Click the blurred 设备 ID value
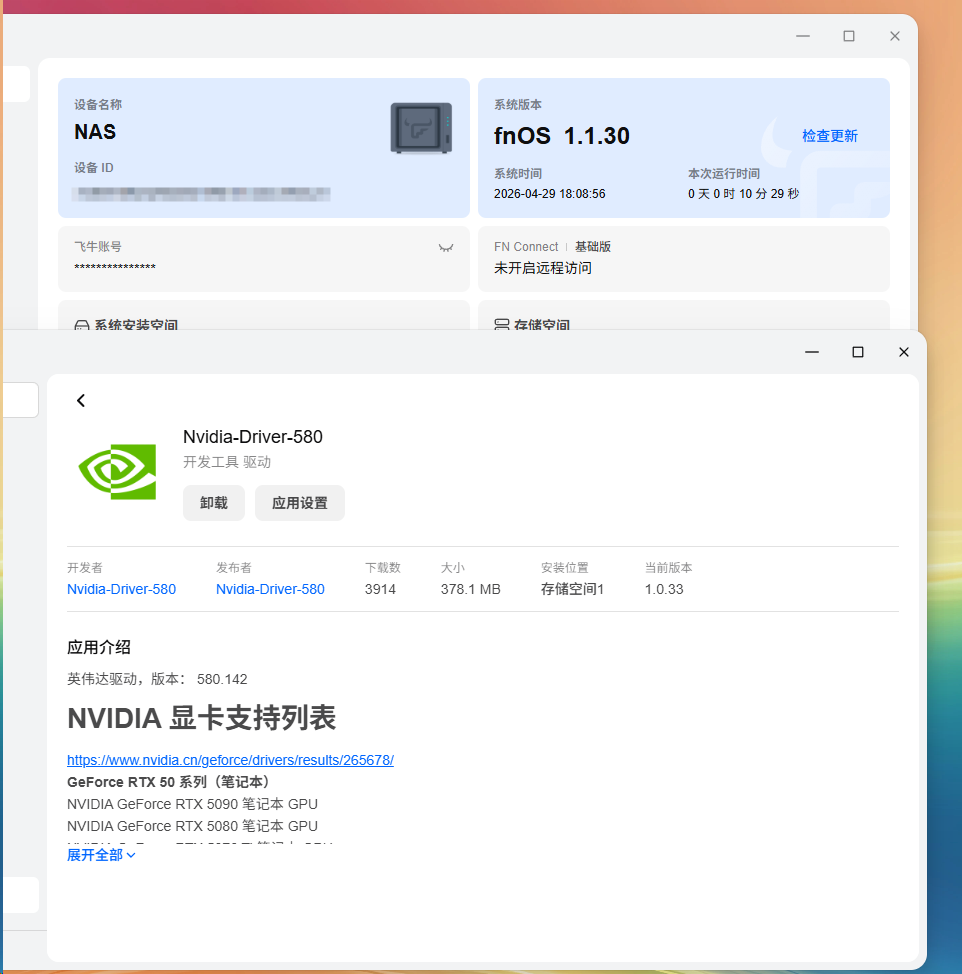Image resolution: width=962 pixels, height=974 pixels. pos(201,194)
